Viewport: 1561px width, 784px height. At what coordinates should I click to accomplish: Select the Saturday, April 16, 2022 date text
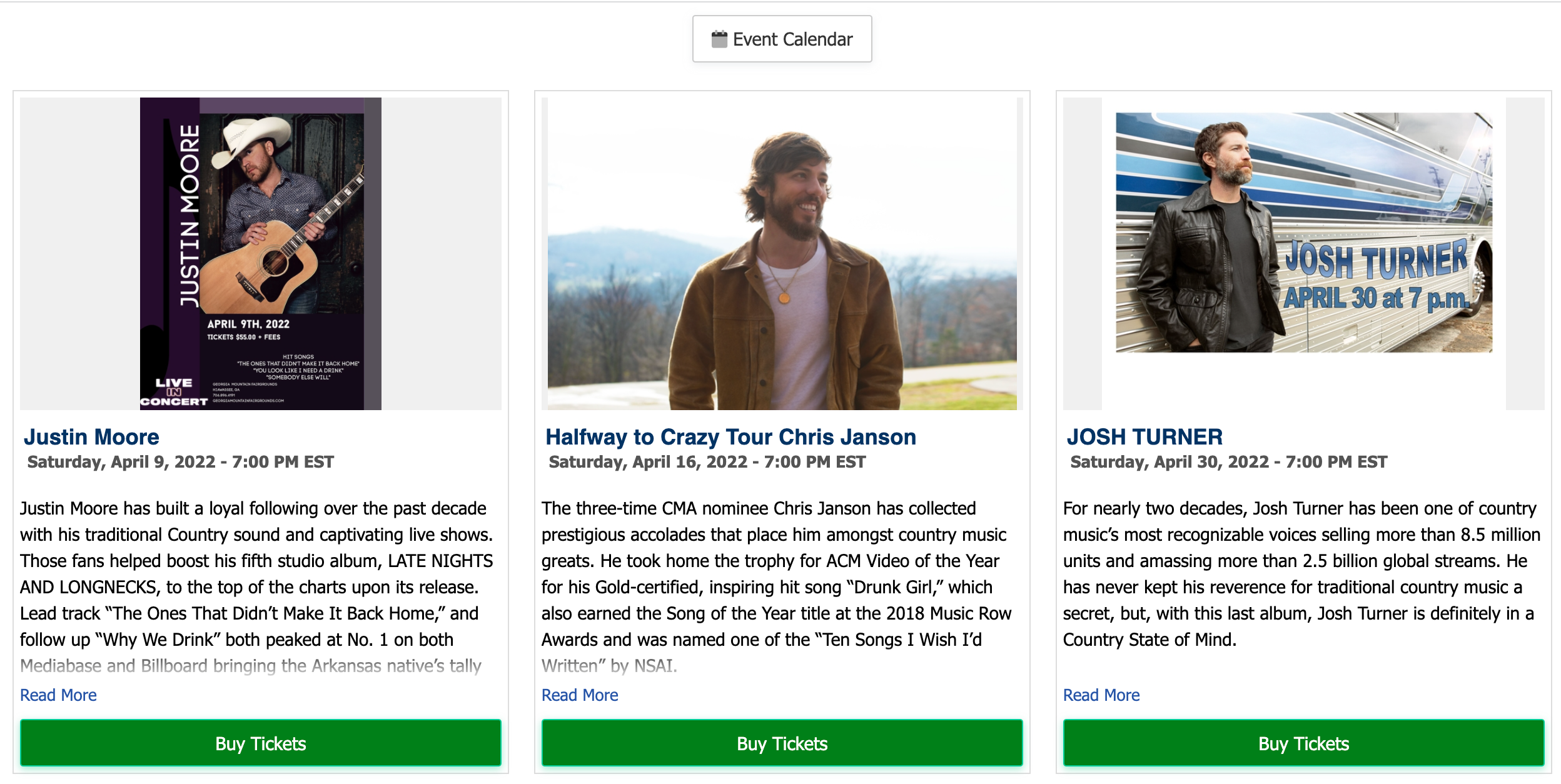(x=707, y=462)
